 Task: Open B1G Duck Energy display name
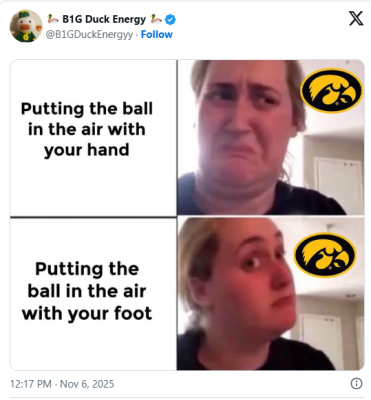coord(104,19)
